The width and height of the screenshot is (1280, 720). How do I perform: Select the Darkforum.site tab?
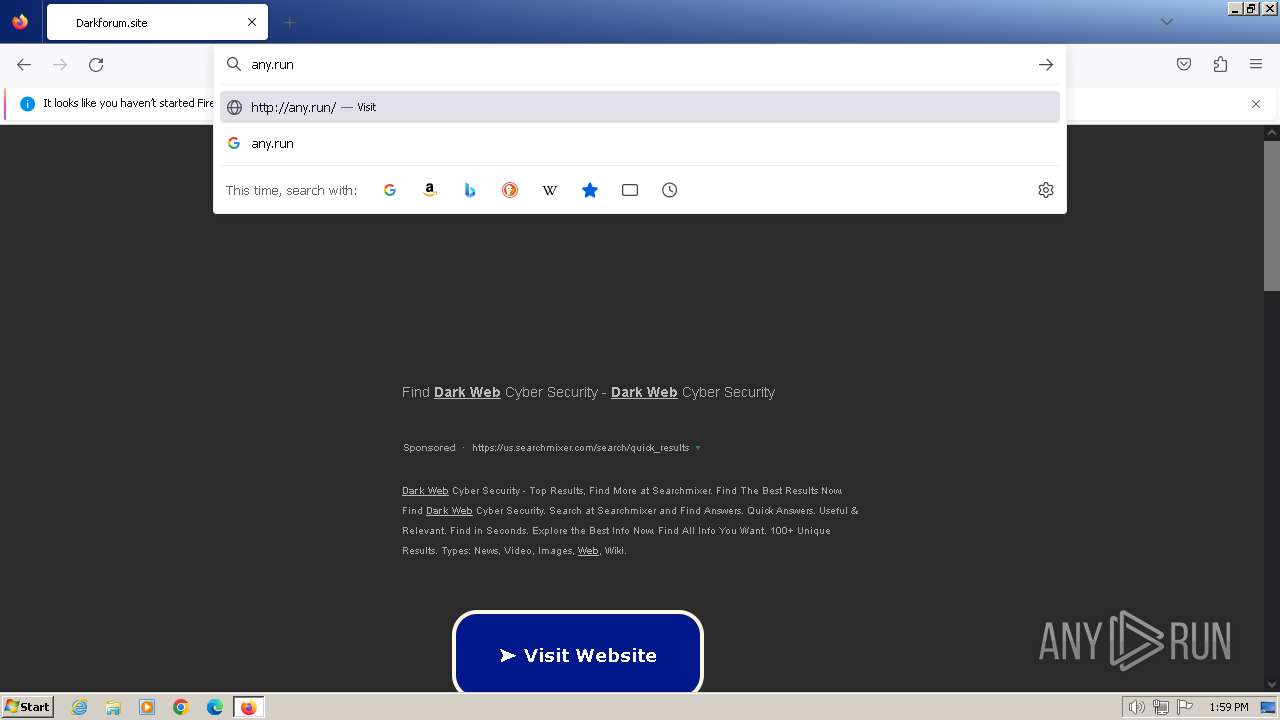157,22
